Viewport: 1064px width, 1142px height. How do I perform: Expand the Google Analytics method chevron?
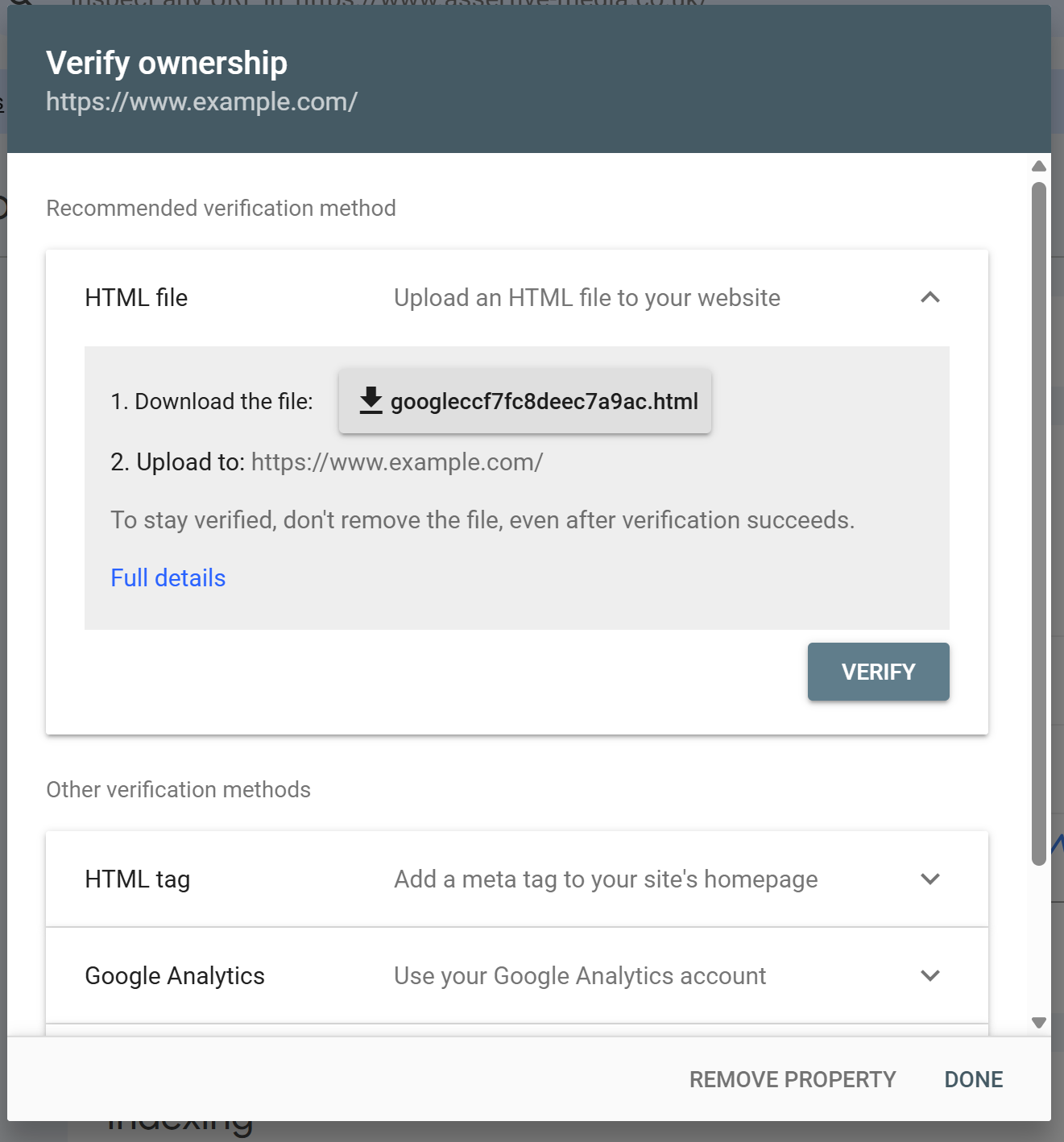[x=929, y=975]
